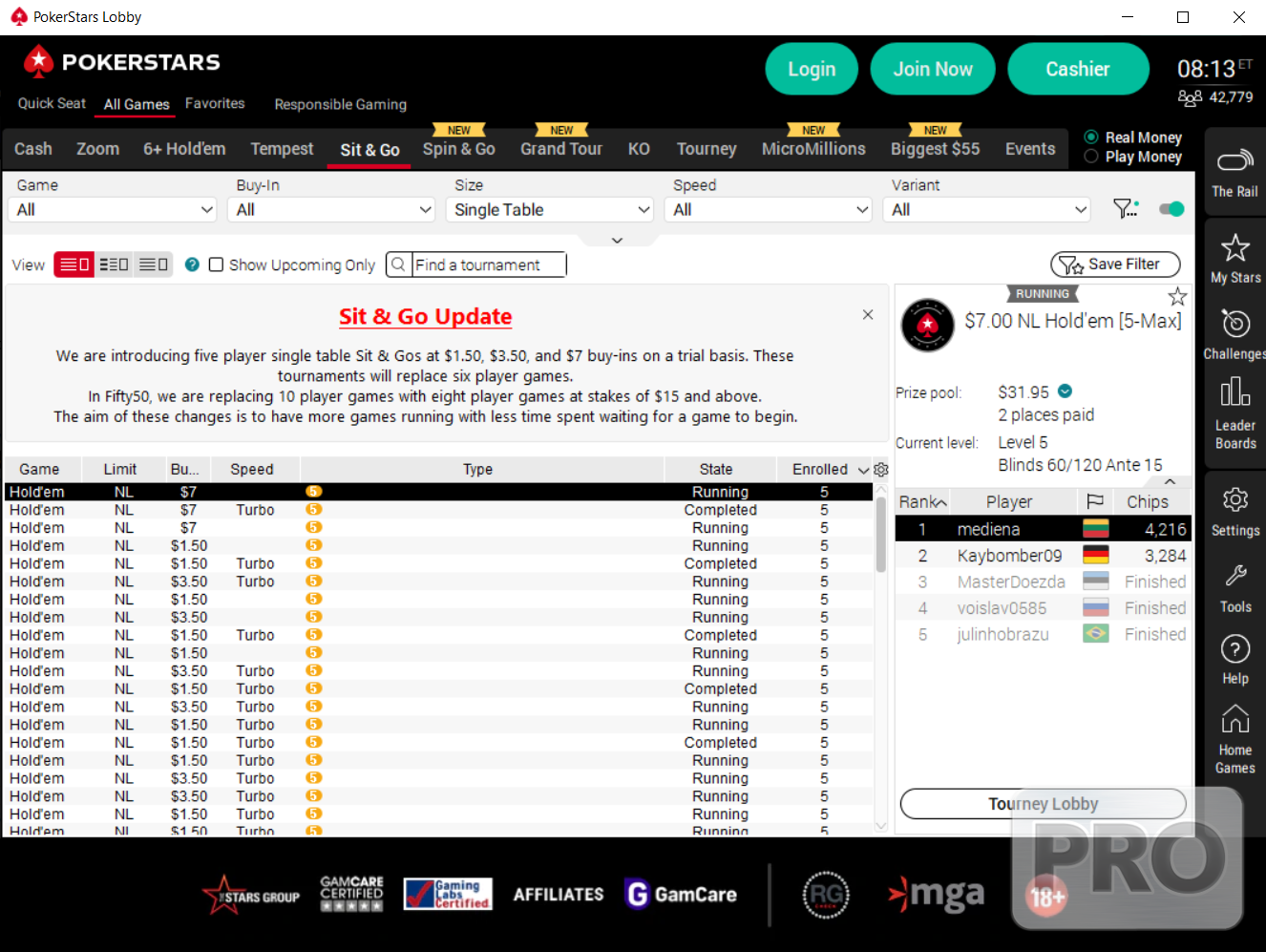Open the Biggest $55 tab
Viewport: 1266px width, 952px height.
click(x=936, y=149)
